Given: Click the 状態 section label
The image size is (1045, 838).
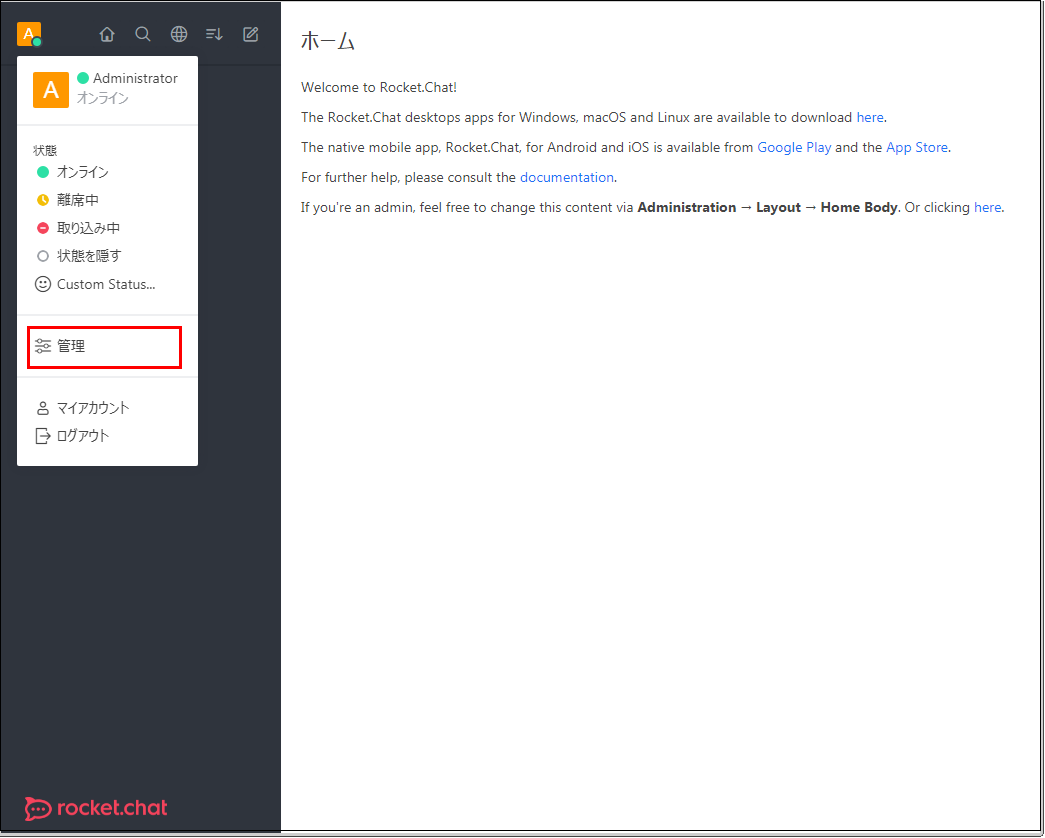Looking at the screenshot, I should pyautogui.click(x=45, y=151).
